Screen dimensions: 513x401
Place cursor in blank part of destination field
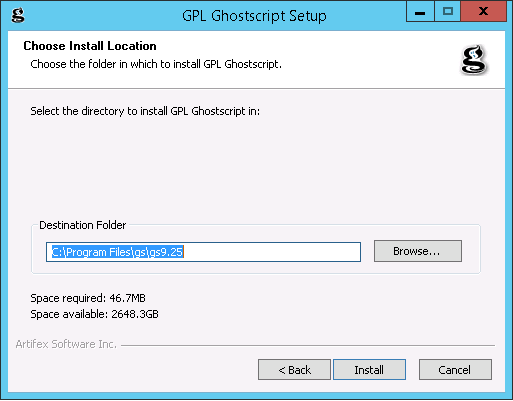[x=272, y=252]
